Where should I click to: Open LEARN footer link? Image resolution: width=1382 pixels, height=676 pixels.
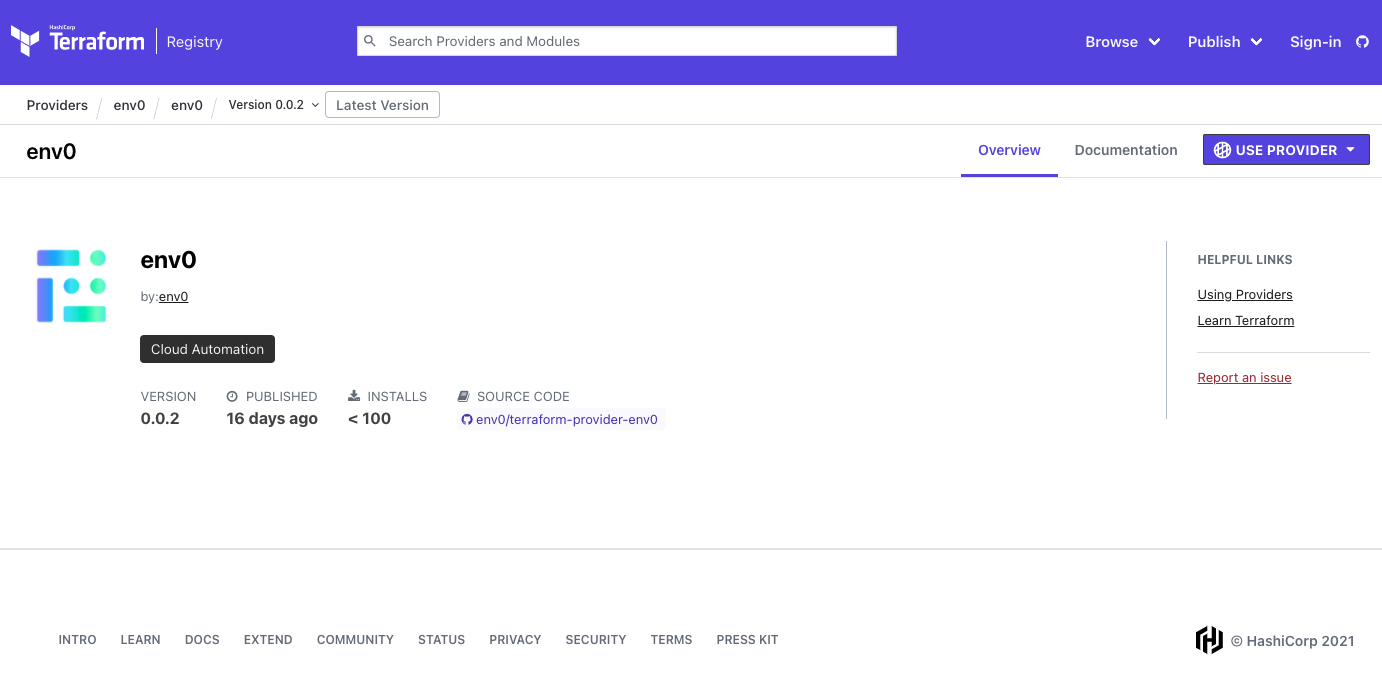click(x=140, y=640)
